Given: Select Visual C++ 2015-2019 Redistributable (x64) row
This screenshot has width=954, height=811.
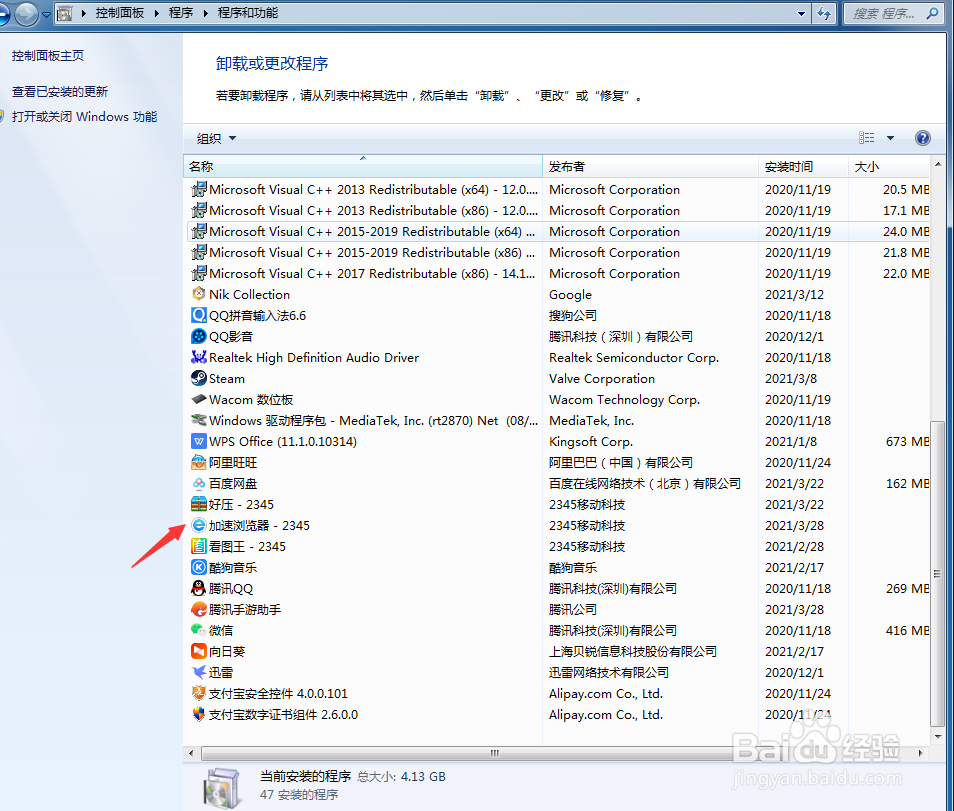Looking at the screenshot, I should tap(557, 231).
